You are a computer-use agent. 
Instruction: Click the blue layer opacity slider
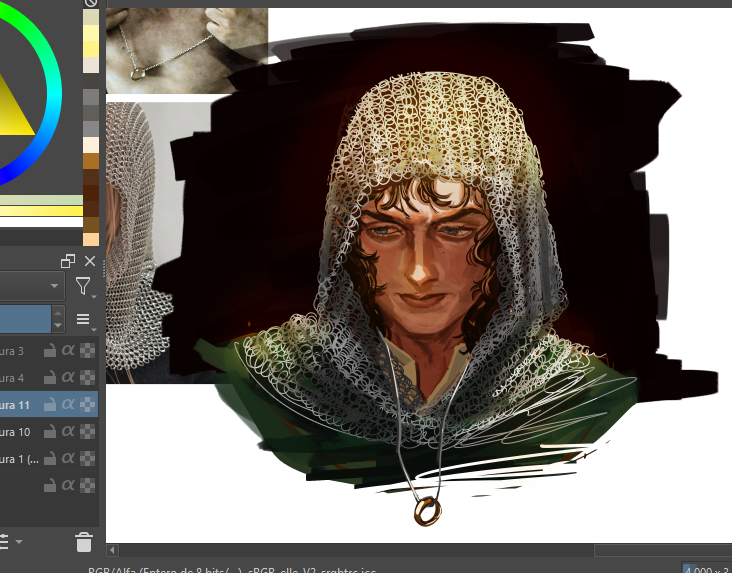click(x=25, y=319)
